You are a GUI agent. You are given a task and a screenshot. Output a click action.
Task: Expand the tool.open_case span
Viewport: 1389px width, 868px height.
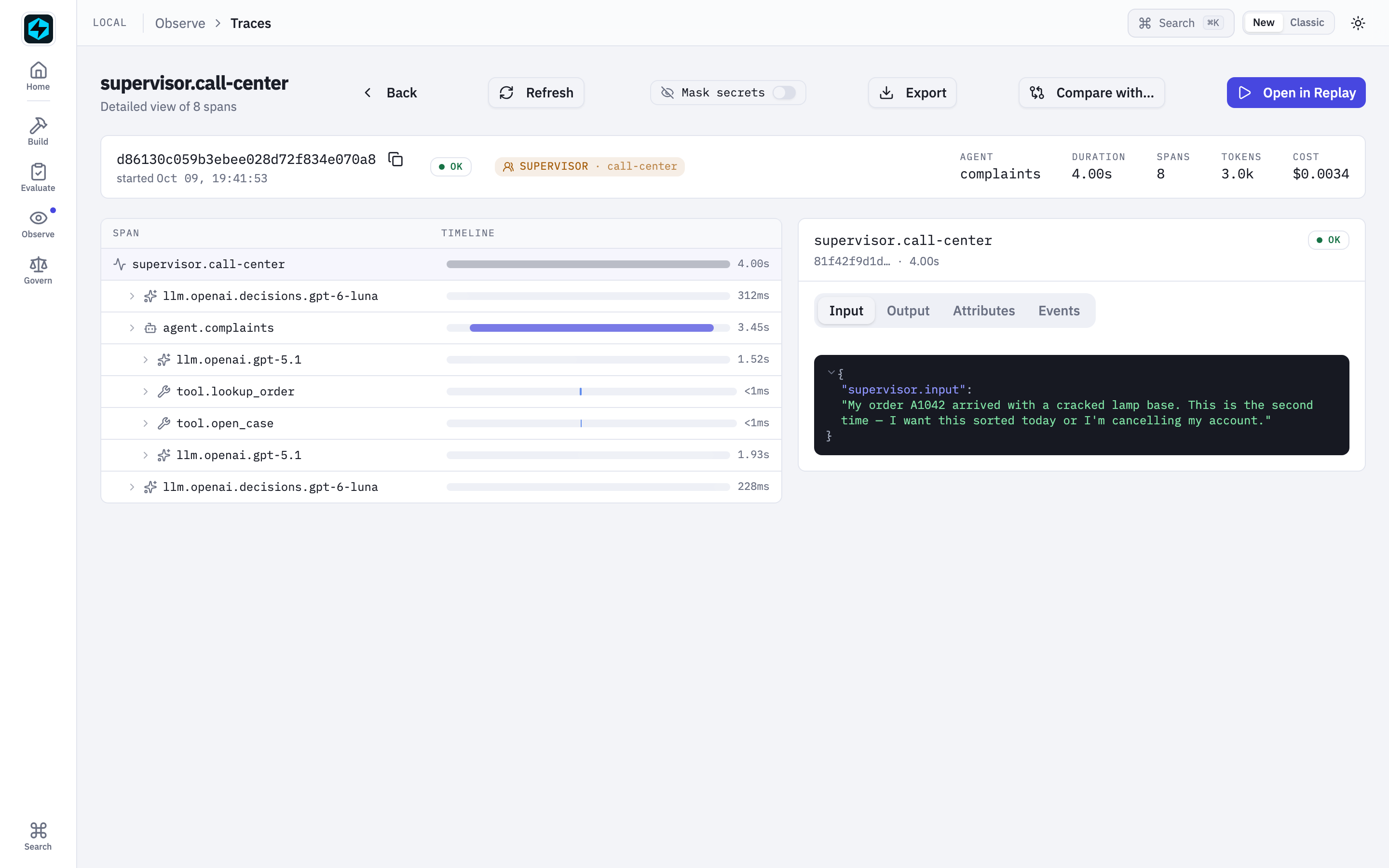point(146,423)
